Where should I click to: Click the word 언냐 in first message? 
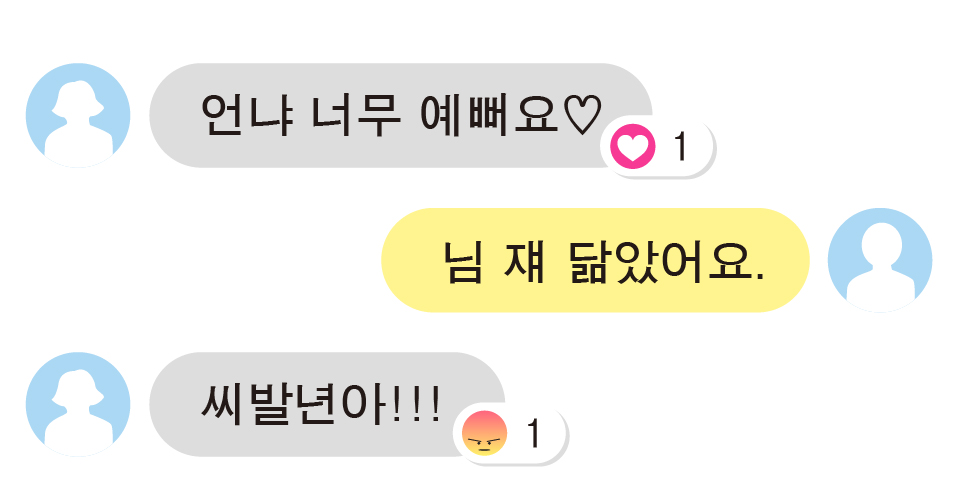(246, 115)
